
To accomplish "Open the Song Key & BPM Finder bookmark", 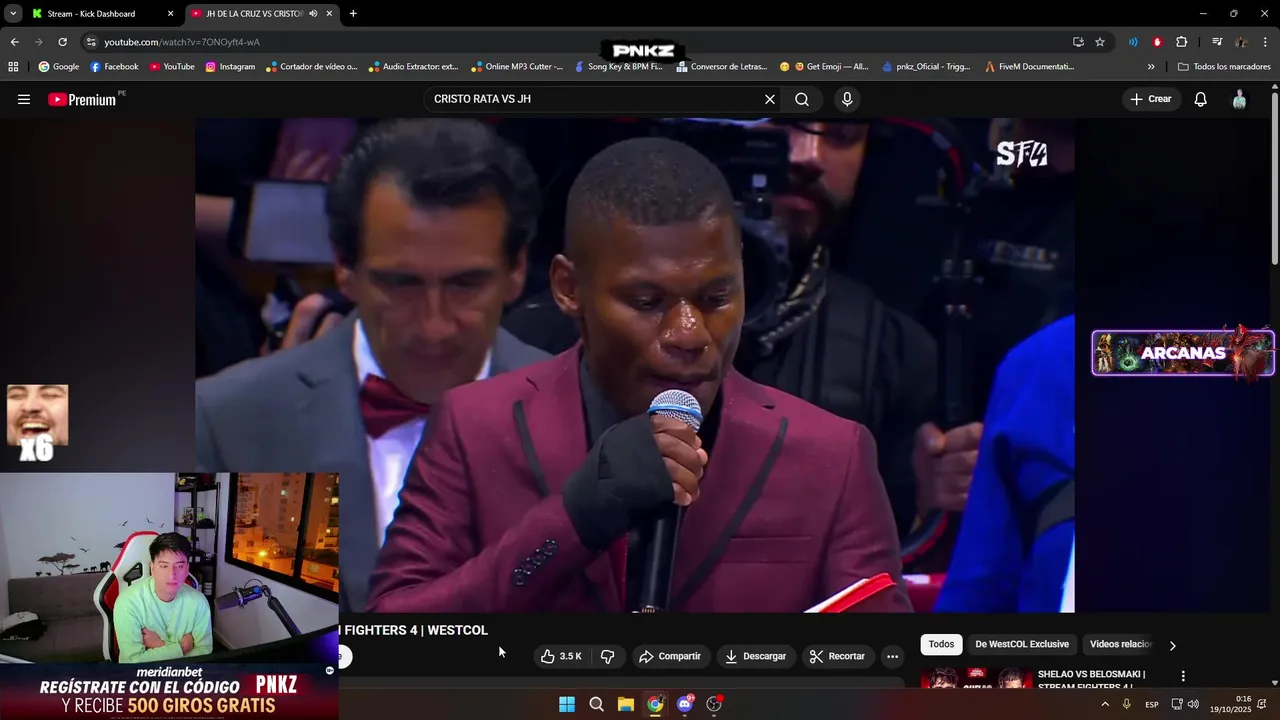I will [618, 67].
